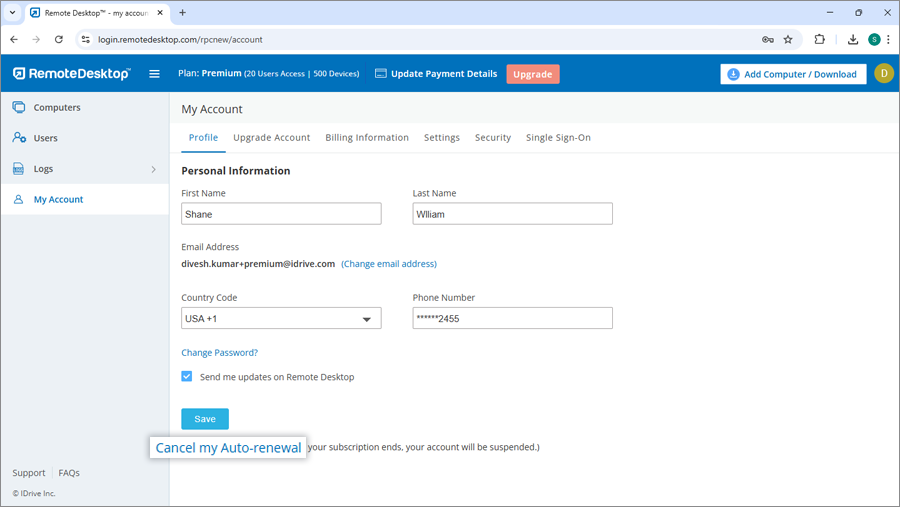This screenshot has width=900, height=507.
Task: Open the Users section in sidebar
Action: coord(45,138)
